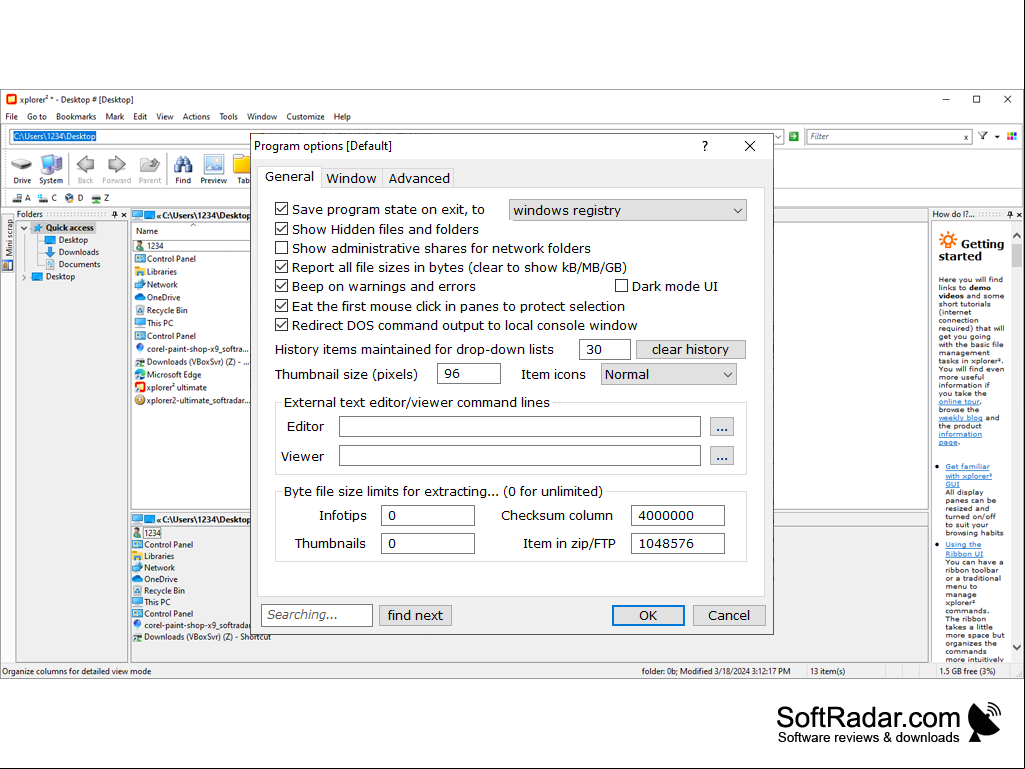Enable Show administrative shares for network folders

(282, 248)
